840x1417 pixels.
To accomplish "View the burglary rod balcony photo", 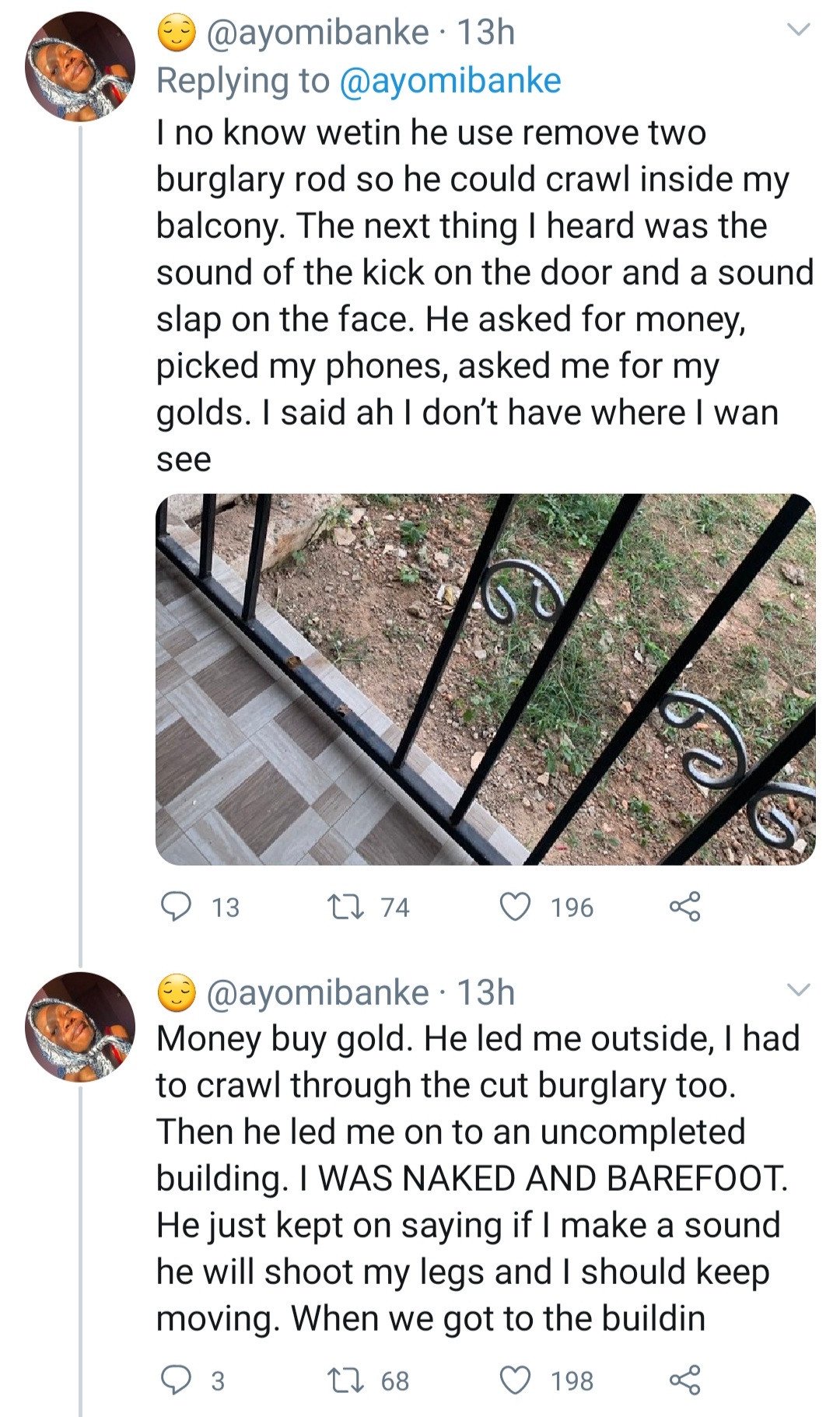I will click(x=485, y=679).
